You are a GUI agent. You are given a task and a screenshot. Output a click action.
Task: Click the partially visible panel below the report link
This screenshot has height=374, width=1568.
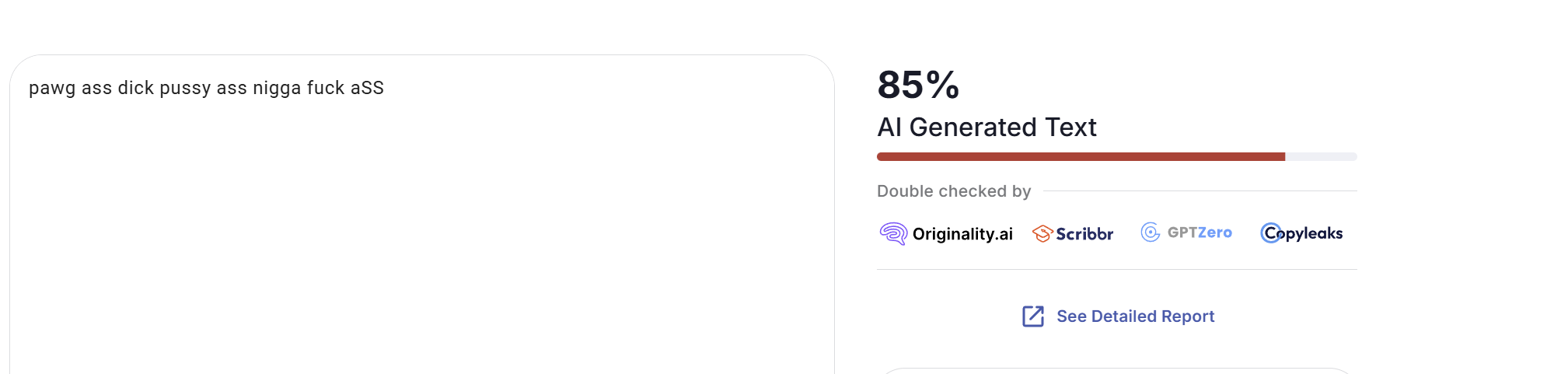[x=1116, y=371]
